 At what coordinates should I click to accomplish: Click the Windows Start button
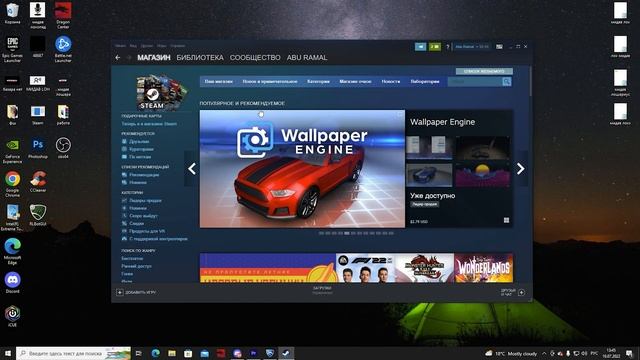tap(7, 353)
